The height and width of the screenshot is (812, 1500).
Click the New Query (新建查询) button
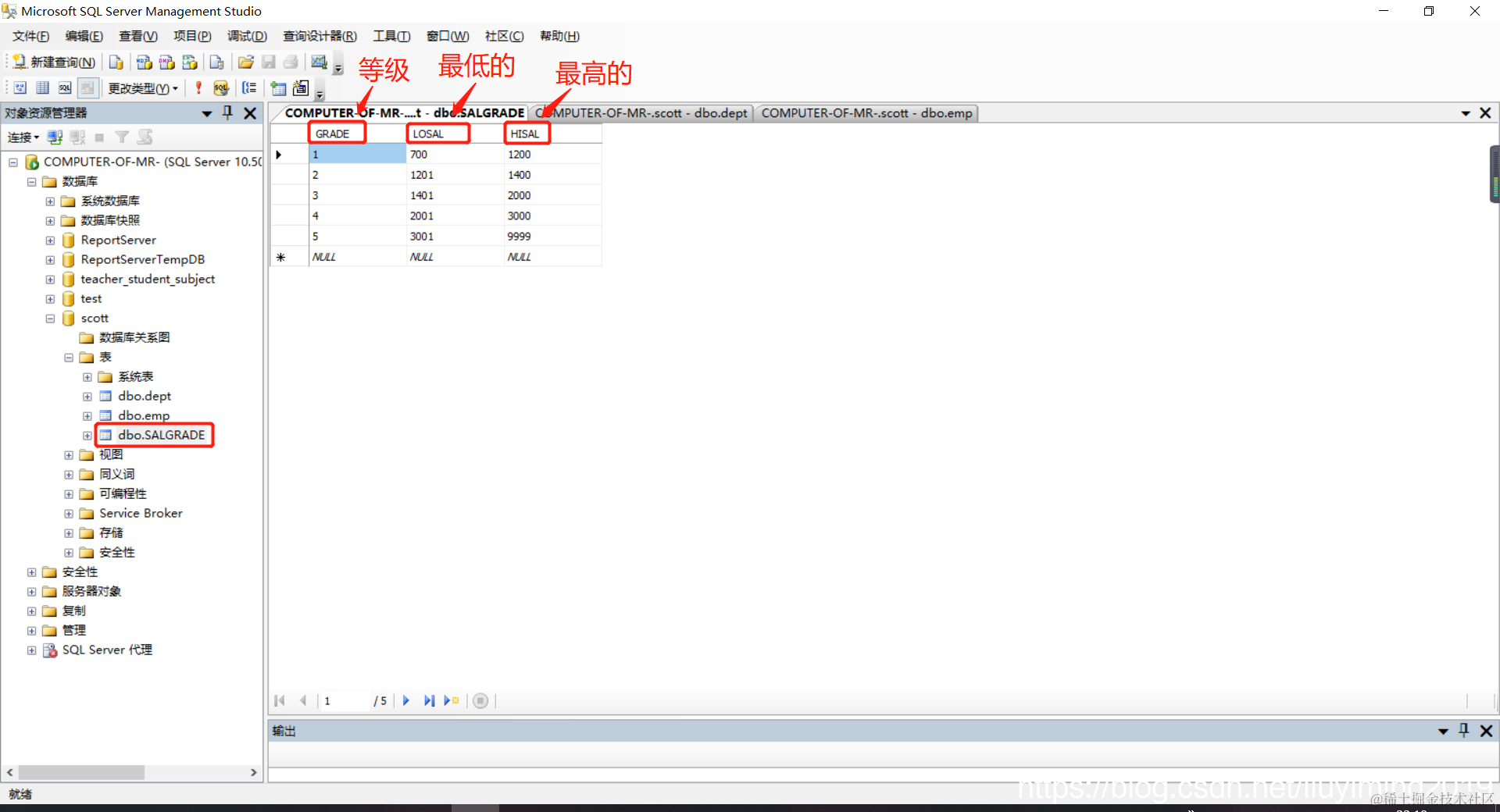coord(54,62)
